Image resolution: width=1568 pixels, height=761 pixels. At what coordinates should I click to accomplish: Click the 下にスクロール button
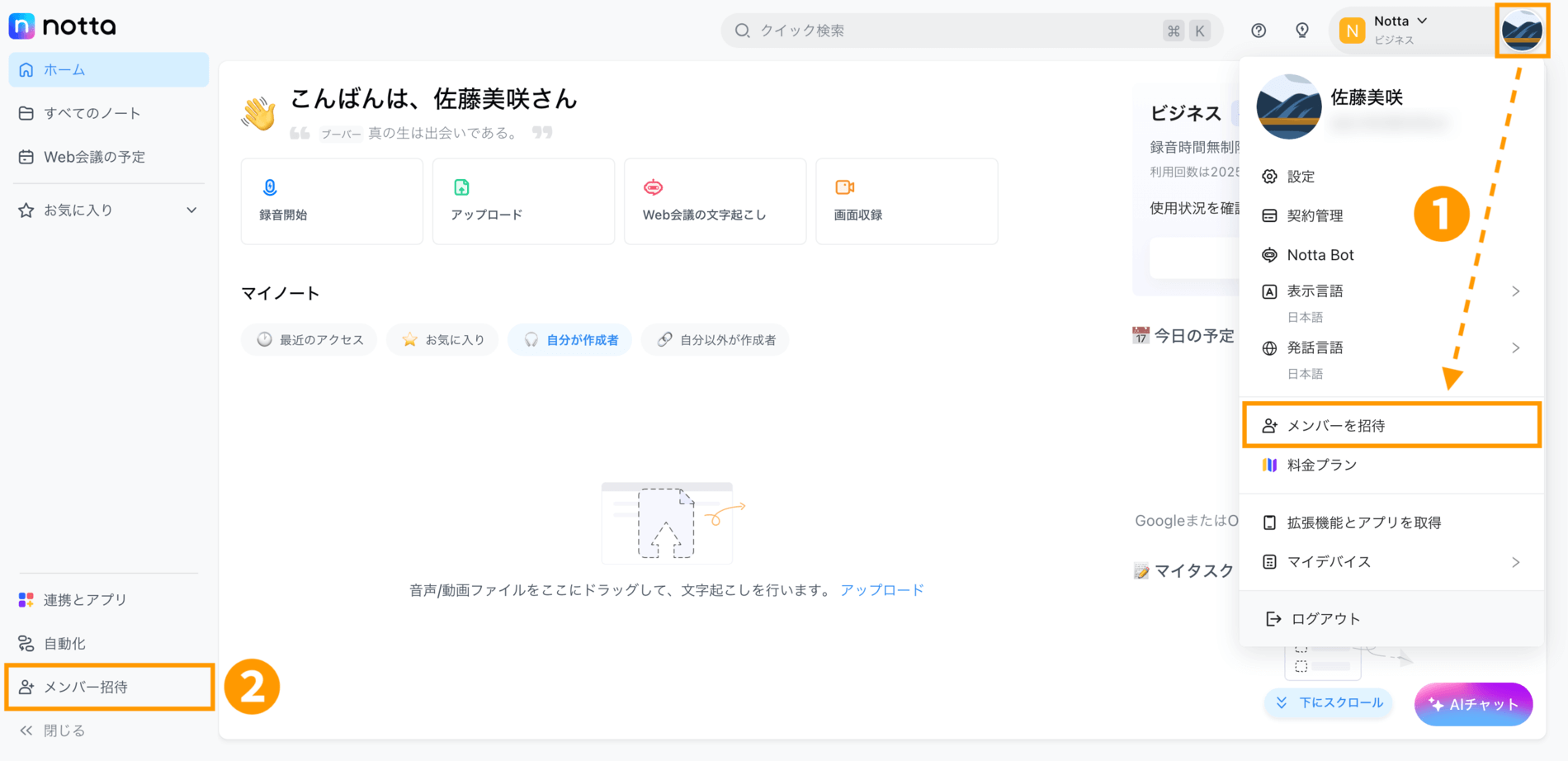click(1329, 703)
